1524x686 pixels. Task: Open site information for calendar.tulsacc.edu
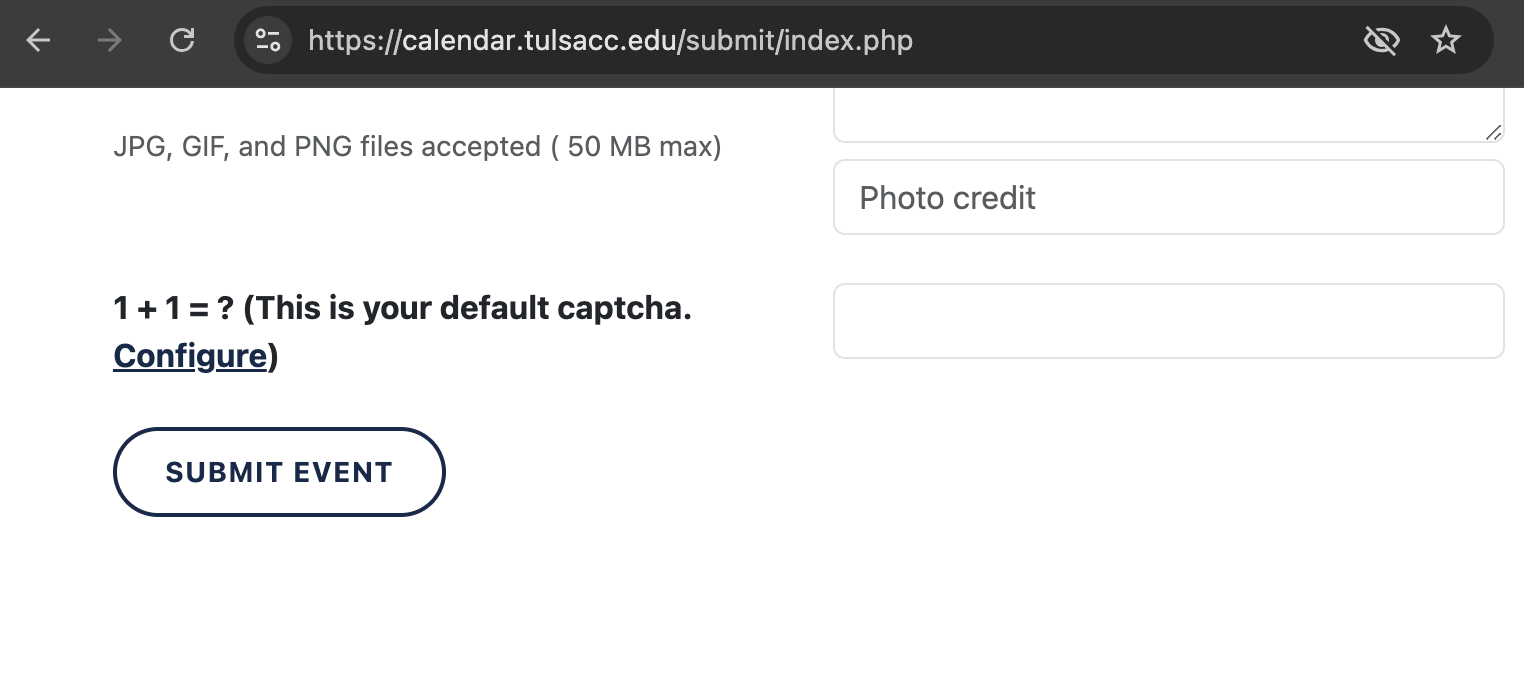pos(268,41)
